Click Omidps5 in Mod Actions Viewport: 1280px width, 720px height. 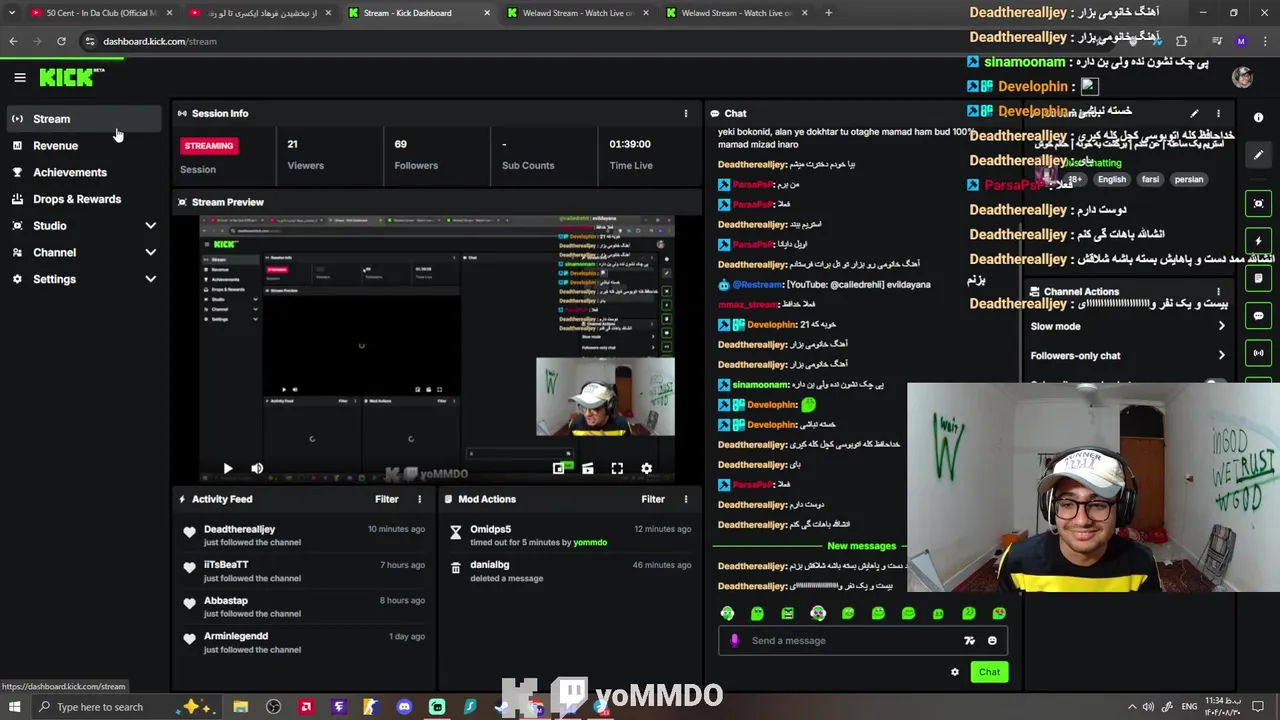pyautogui.click(x=490, y=529)
